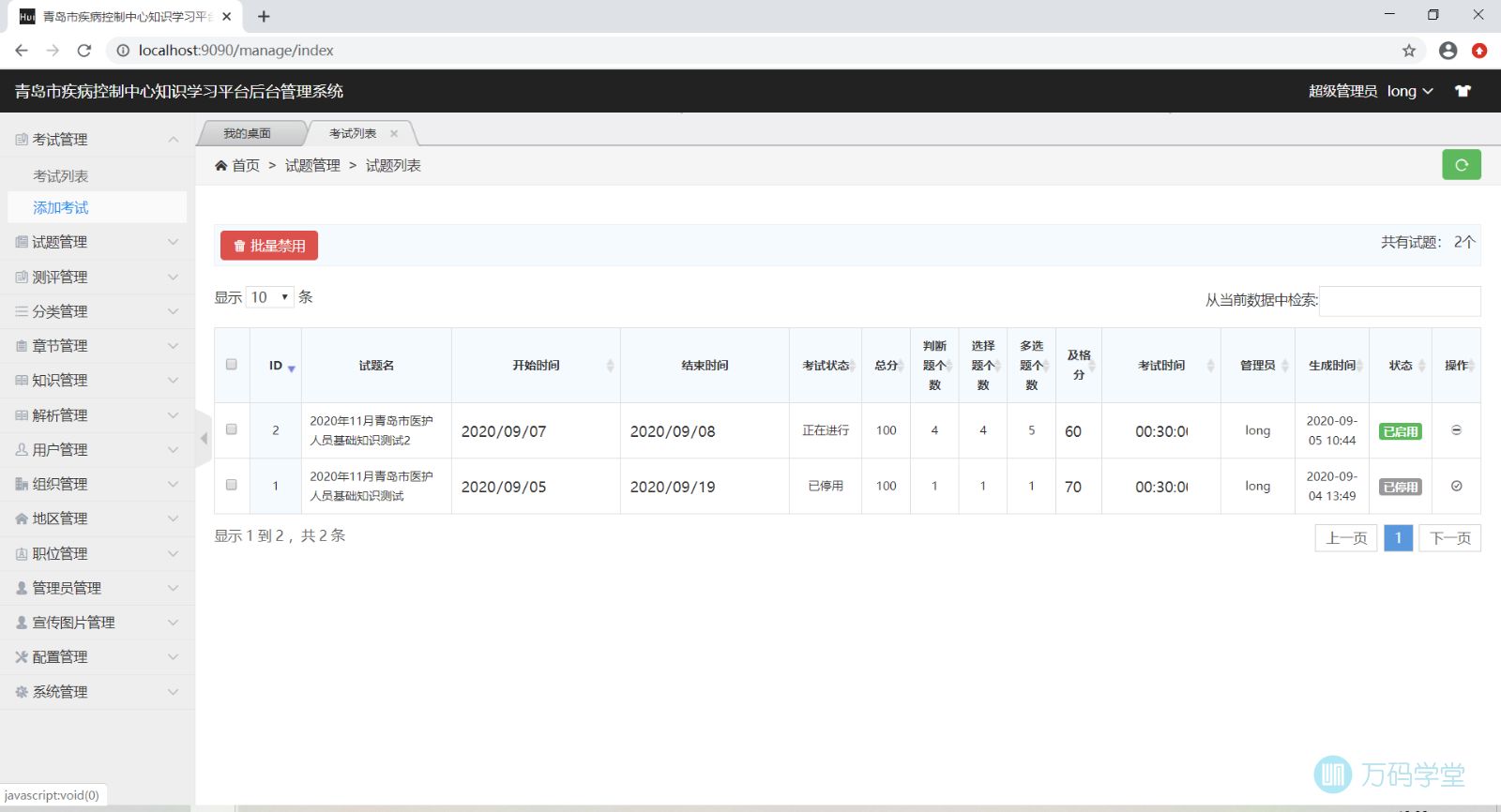1501x812 pixels.
Task: Open the 超级管理员 long user dropdown
Action: coord(1371,91)
